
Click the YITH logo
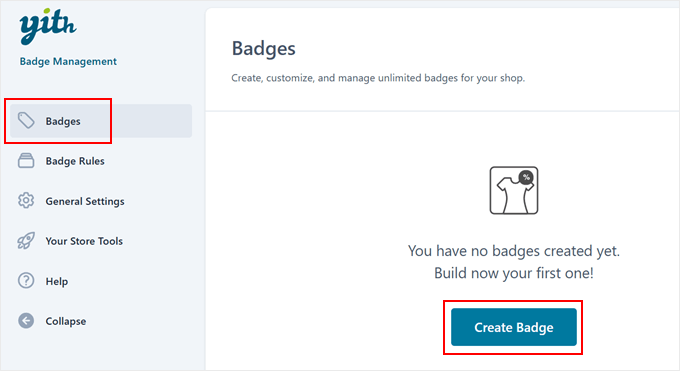[x=48, y=26]
